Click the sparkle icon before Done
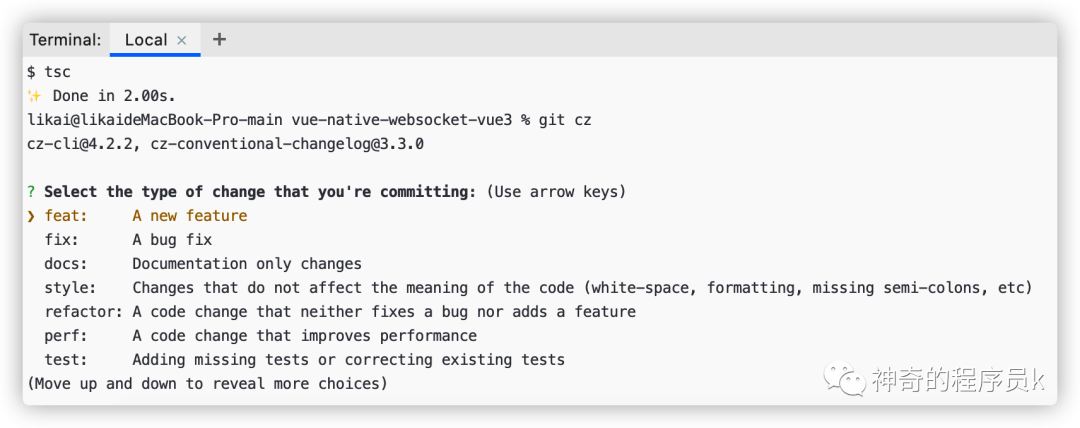Viewport: 1080px width, 428px height. (34, 96)
